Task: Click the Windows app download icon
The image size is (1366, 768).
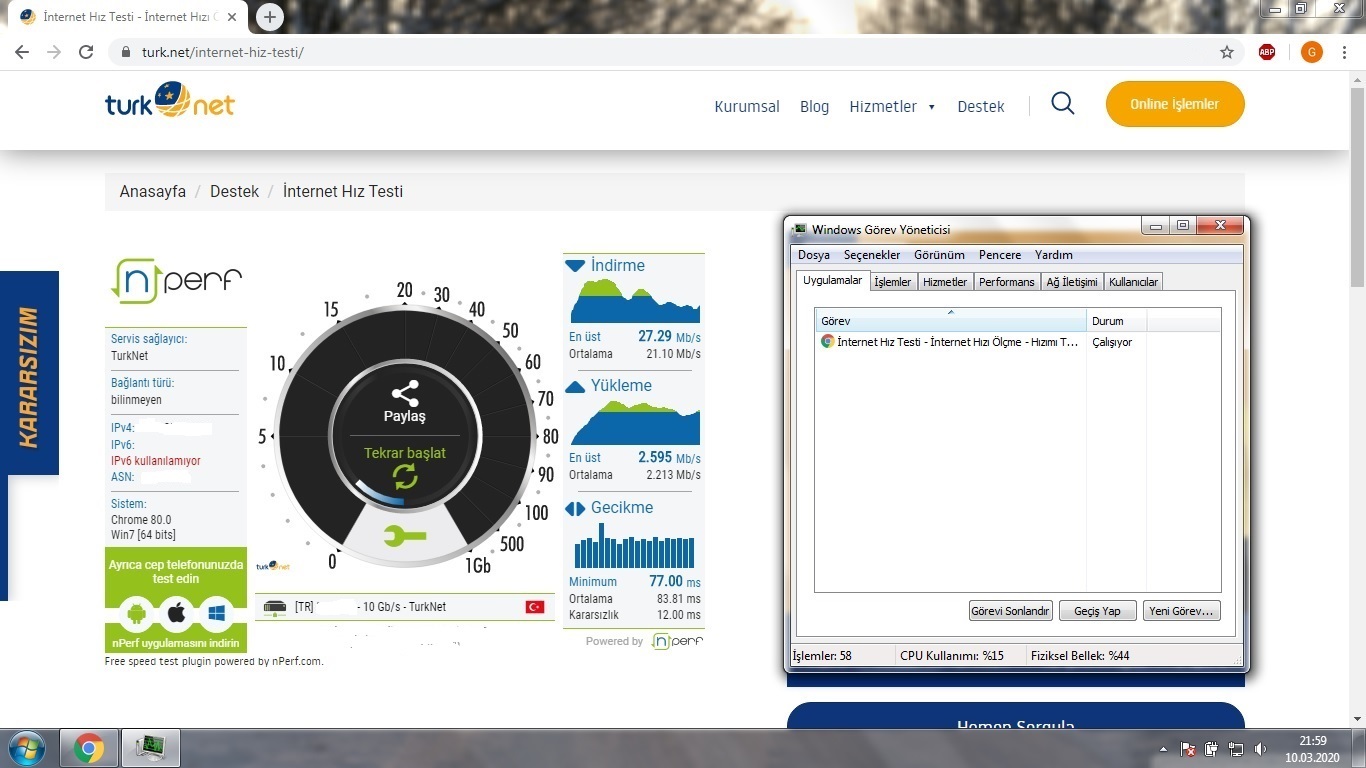Action: (215, 613)
